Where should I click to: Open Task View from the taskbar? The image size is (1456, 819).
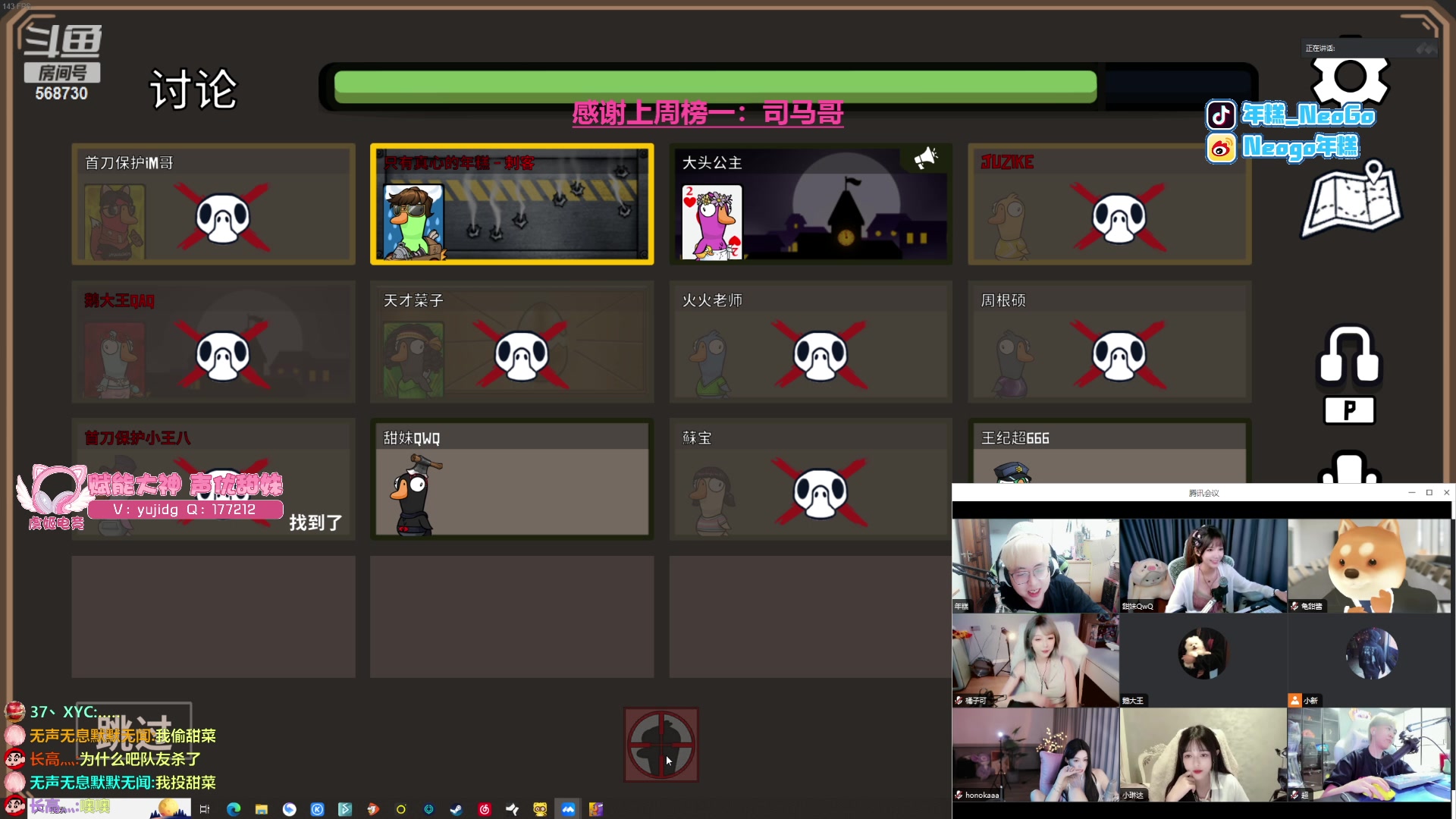click(x=205, y=809)
